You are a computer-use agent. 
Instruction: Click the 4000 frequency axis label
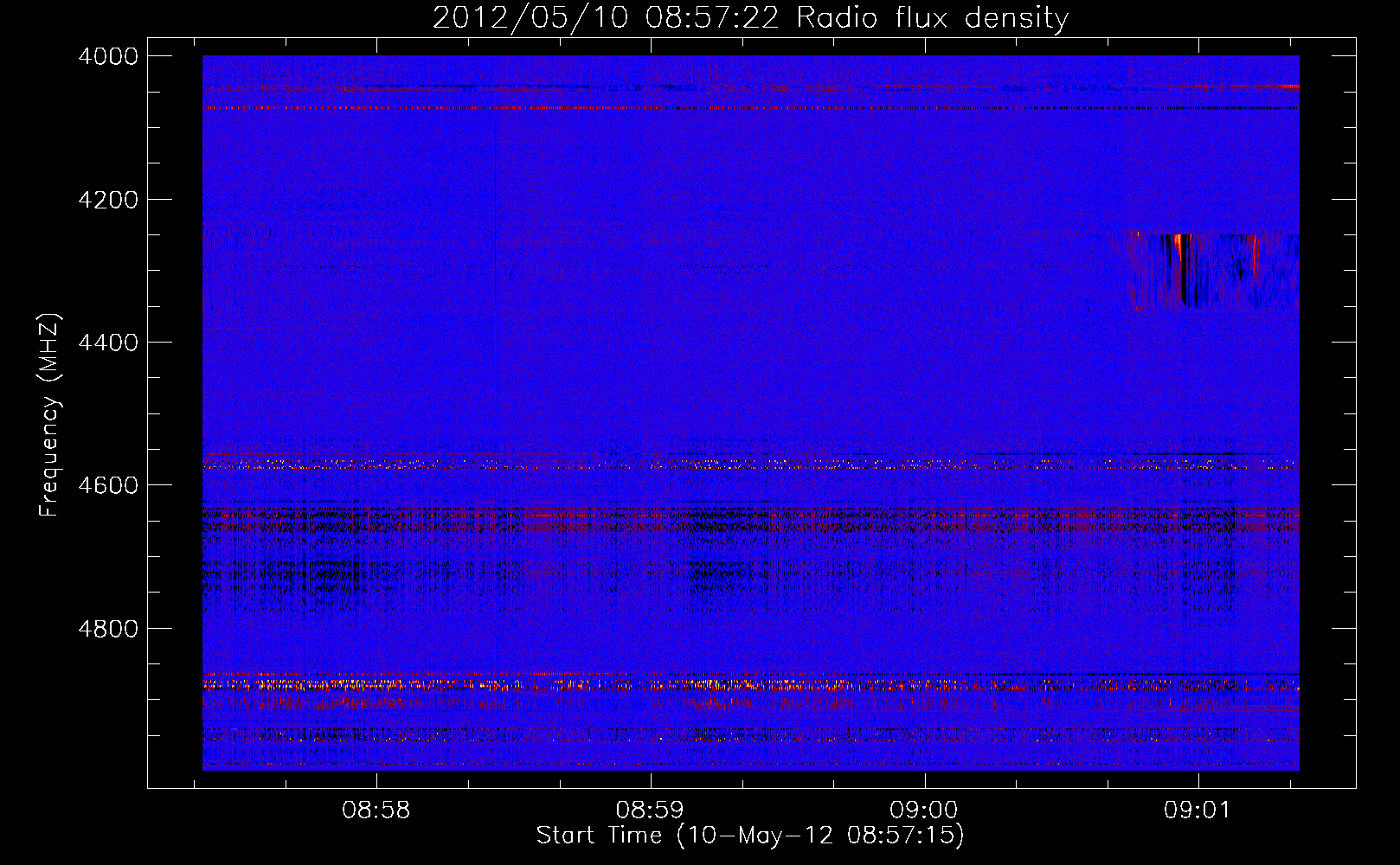[108, 56]
